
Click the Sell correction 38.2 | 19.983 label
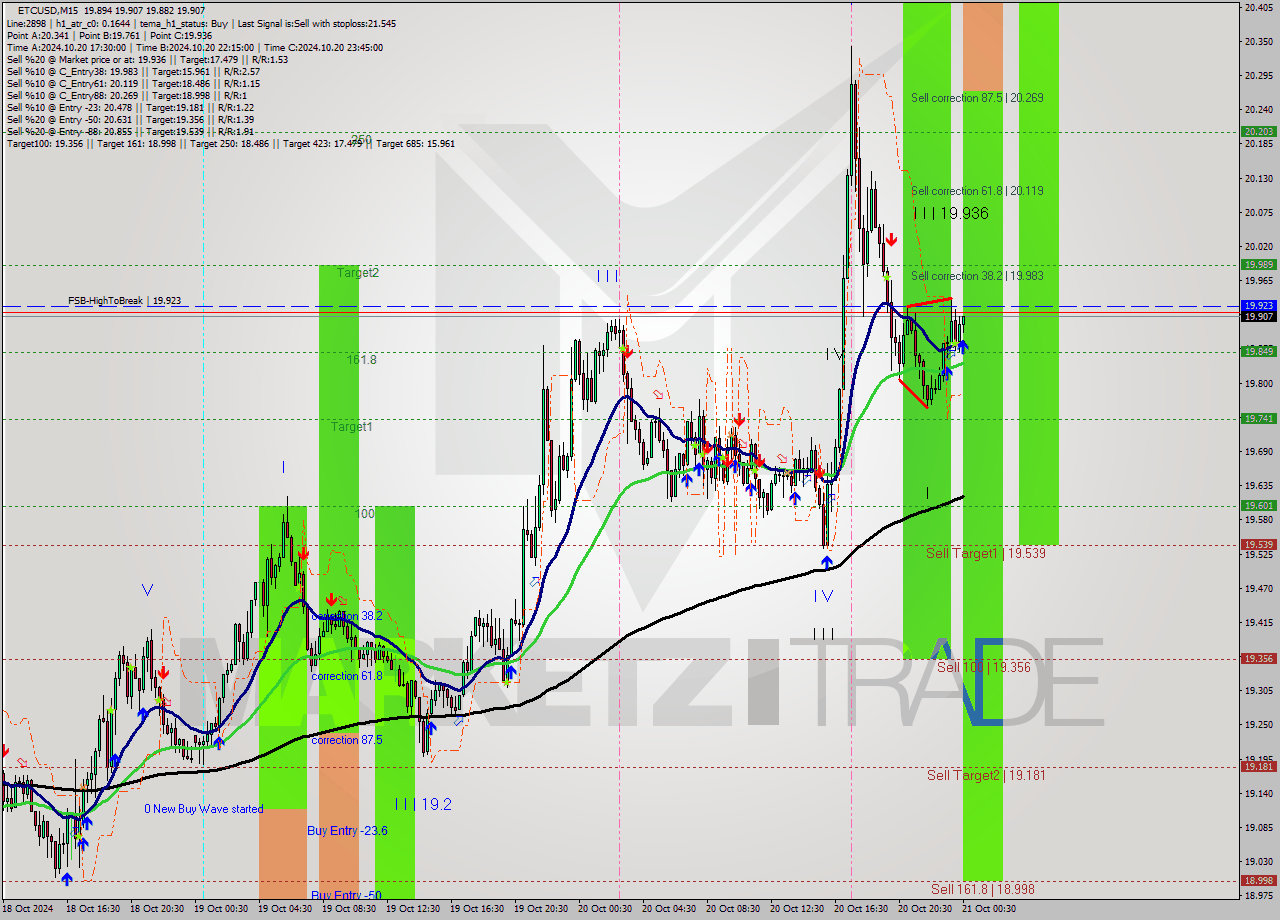click(977, 276)
